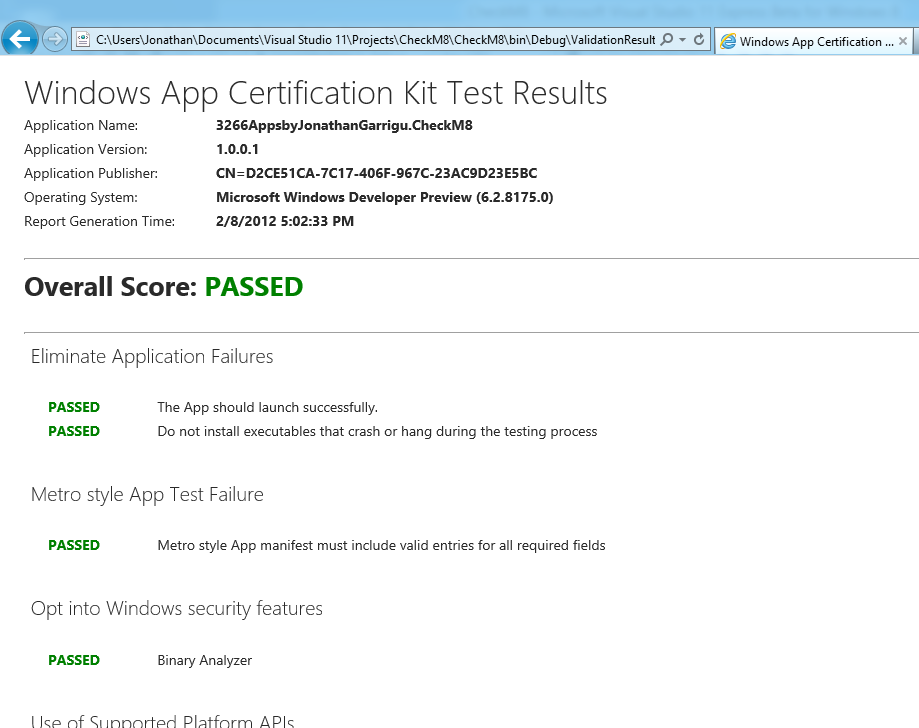This screenshot has width=919, height=728.
Task: Select app name 3266AppsbyJonathanGarrigu.CheckM8
Action: [344, 125]
